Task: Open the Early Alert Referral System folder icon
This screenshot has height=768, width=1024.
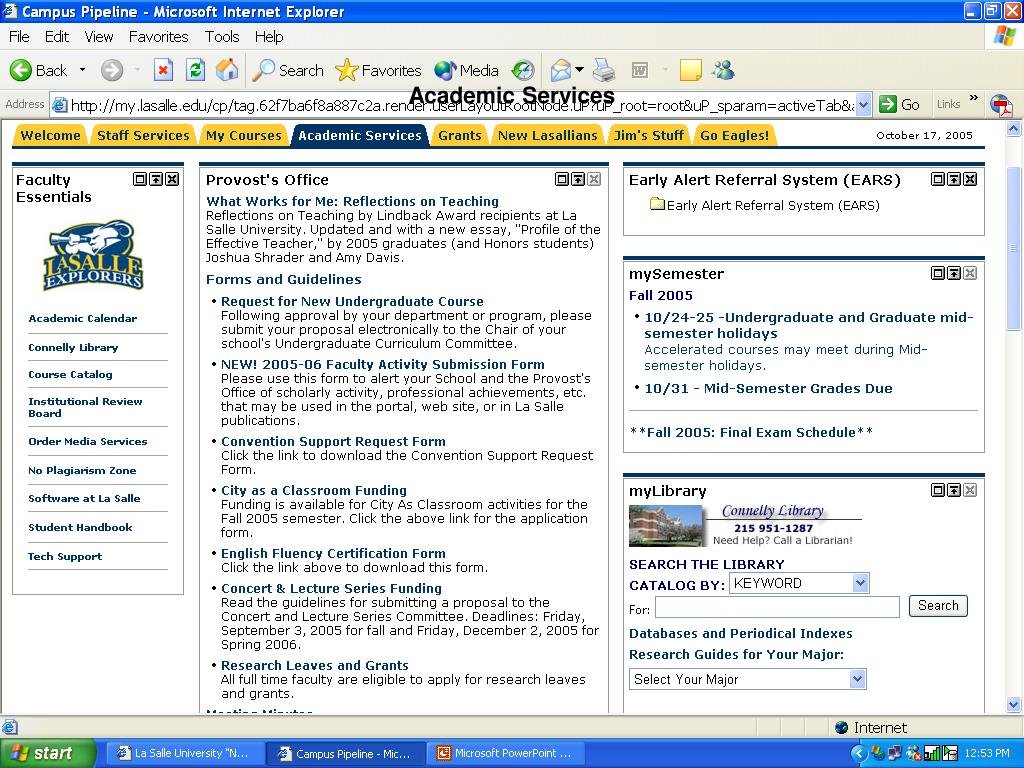Action: click(x=657, y=204)
